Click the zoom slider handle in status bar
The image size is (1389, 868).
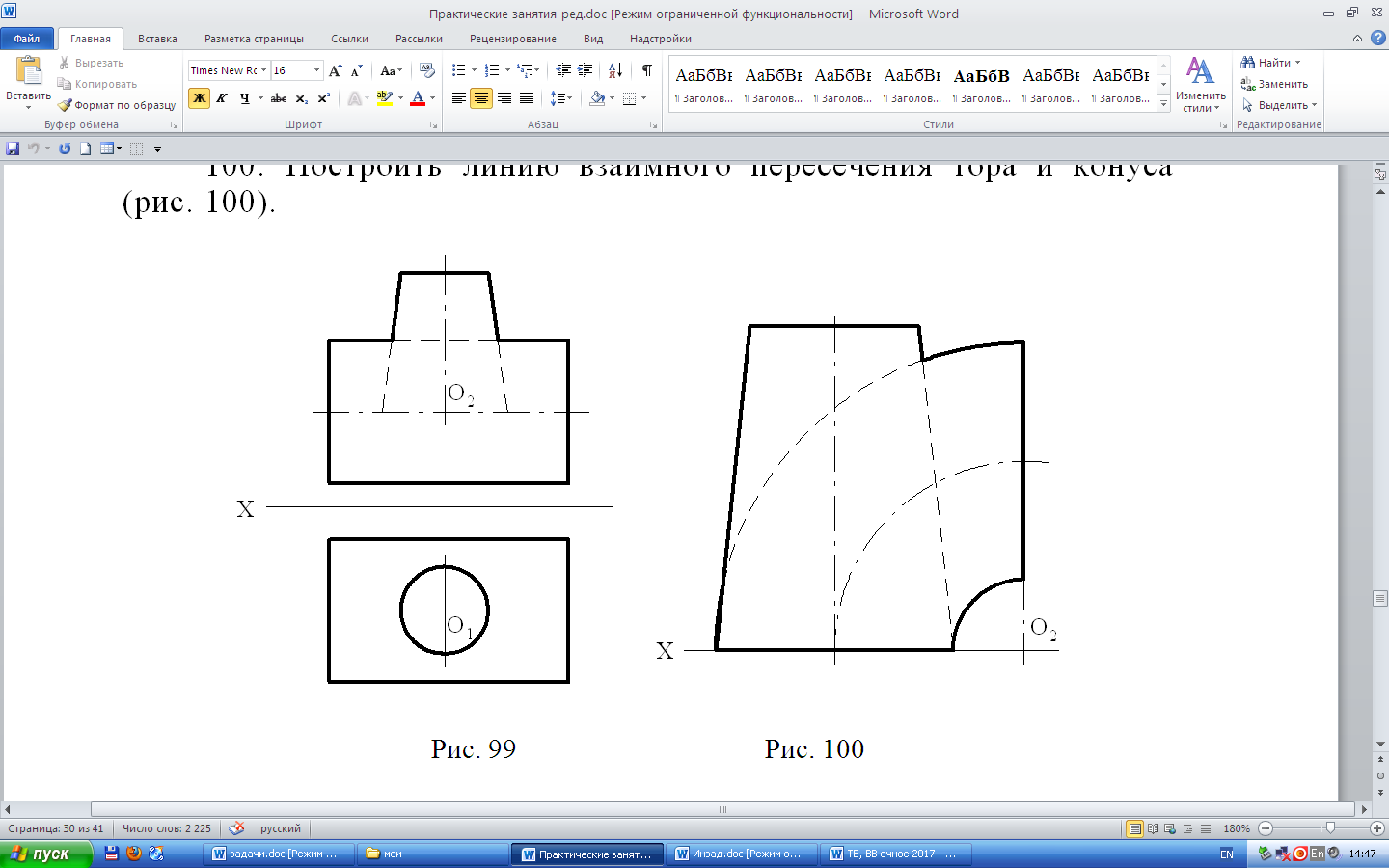(x=1330, y=828)
